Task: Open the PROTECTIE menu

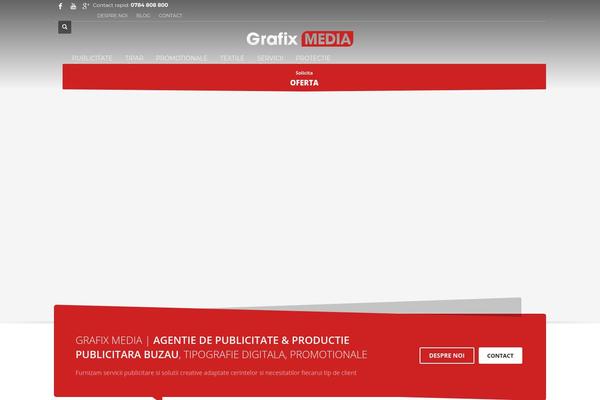Action: pos(313,58)
